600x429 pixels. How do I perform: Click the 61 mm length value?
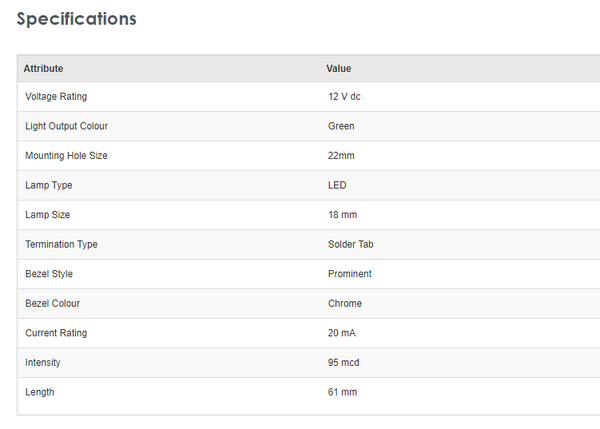(x=342, y=392)
